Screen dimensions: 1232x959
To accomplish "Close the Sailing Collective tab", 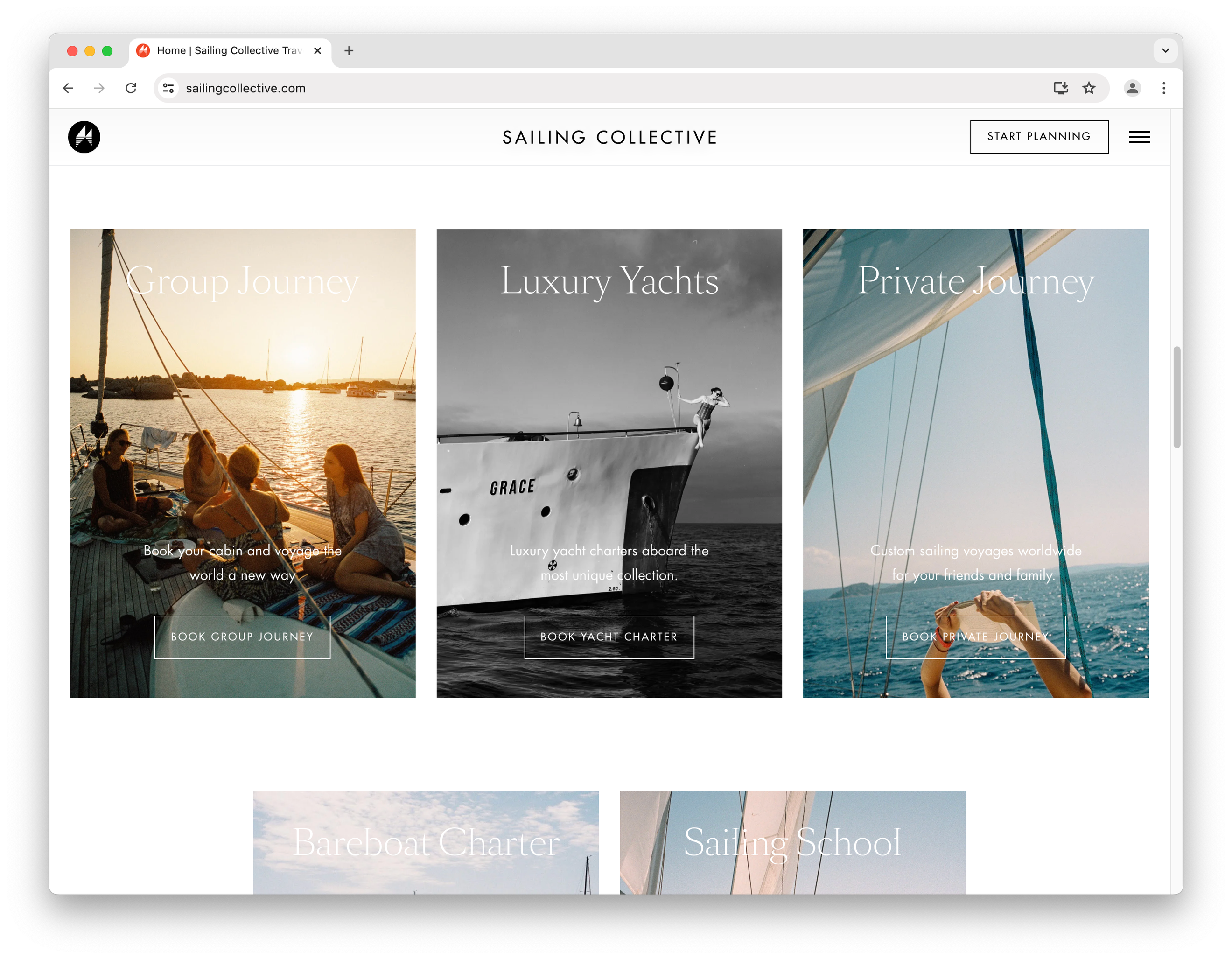I will point(318,51).
